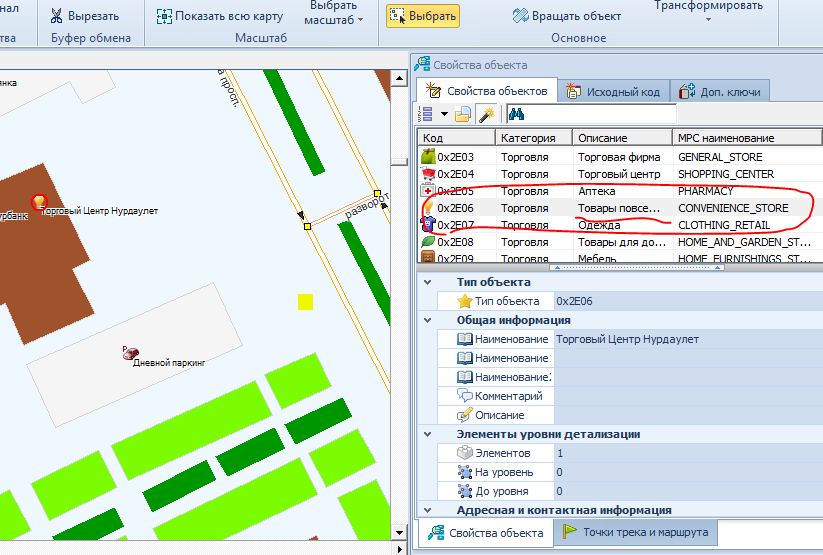Collapse the Тип объекта section
The image size is (823, 555).
click(x=428, y=282)
